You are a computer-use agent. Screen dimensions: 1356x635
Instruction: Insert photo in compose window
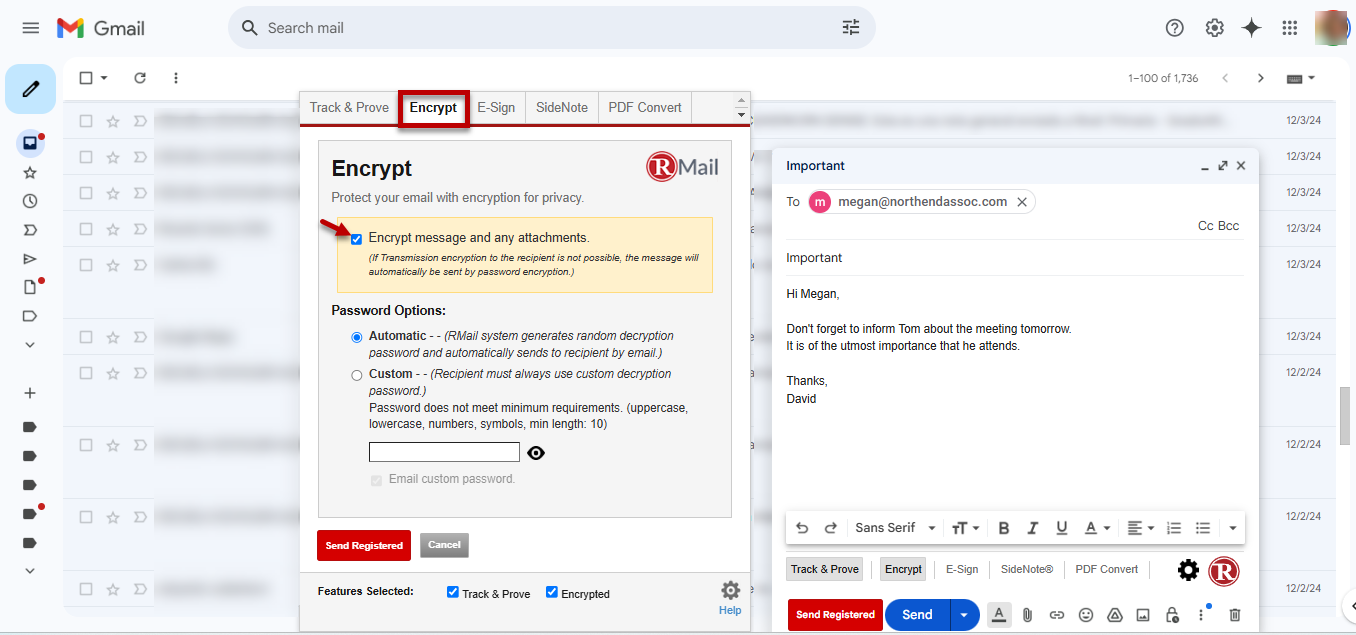pos(1143,615)
